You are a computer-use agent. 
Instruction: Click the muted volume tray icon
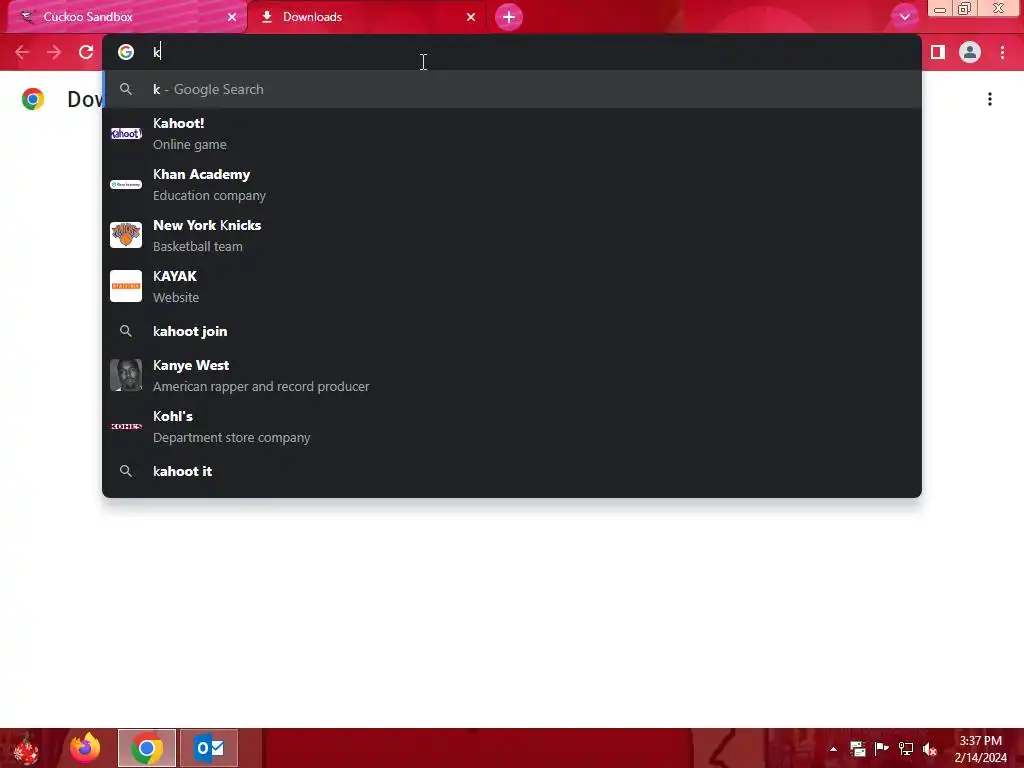pyautogui.click(x=930, y=749)
